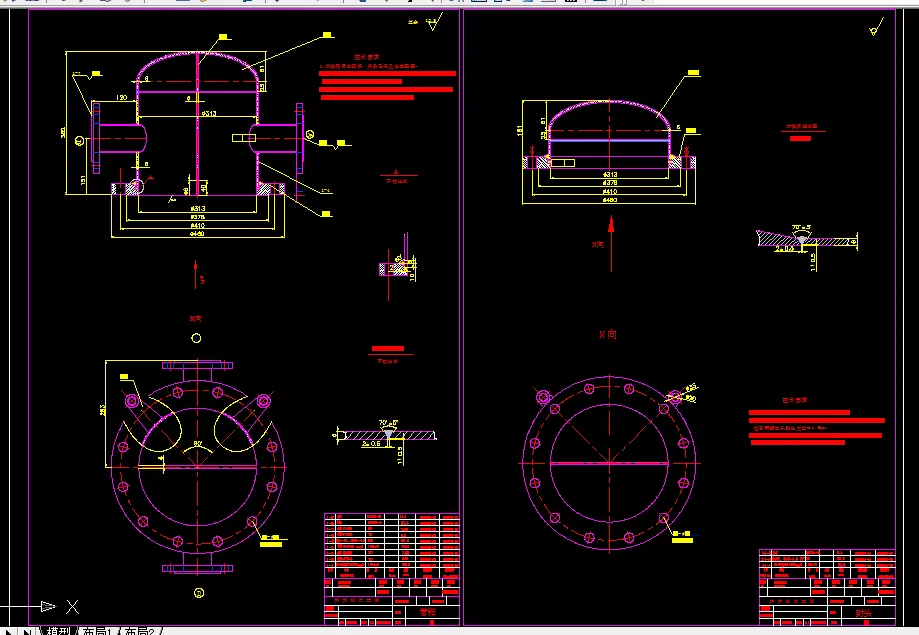The height and width of the screenshot is (635, 919).
Task: Switch to the 模型 model tab
Action: tap(58, 631)
